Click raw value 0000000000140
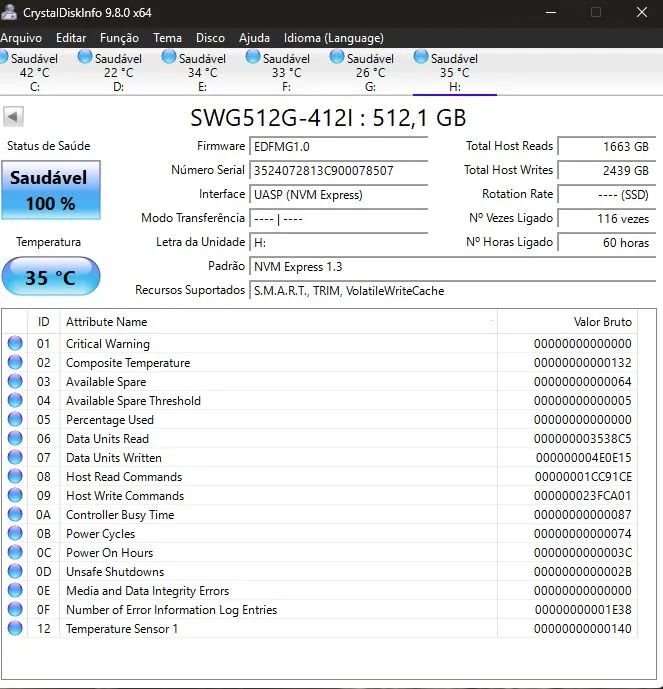Screen dimensions: 663x689 [x=583, y=629]
